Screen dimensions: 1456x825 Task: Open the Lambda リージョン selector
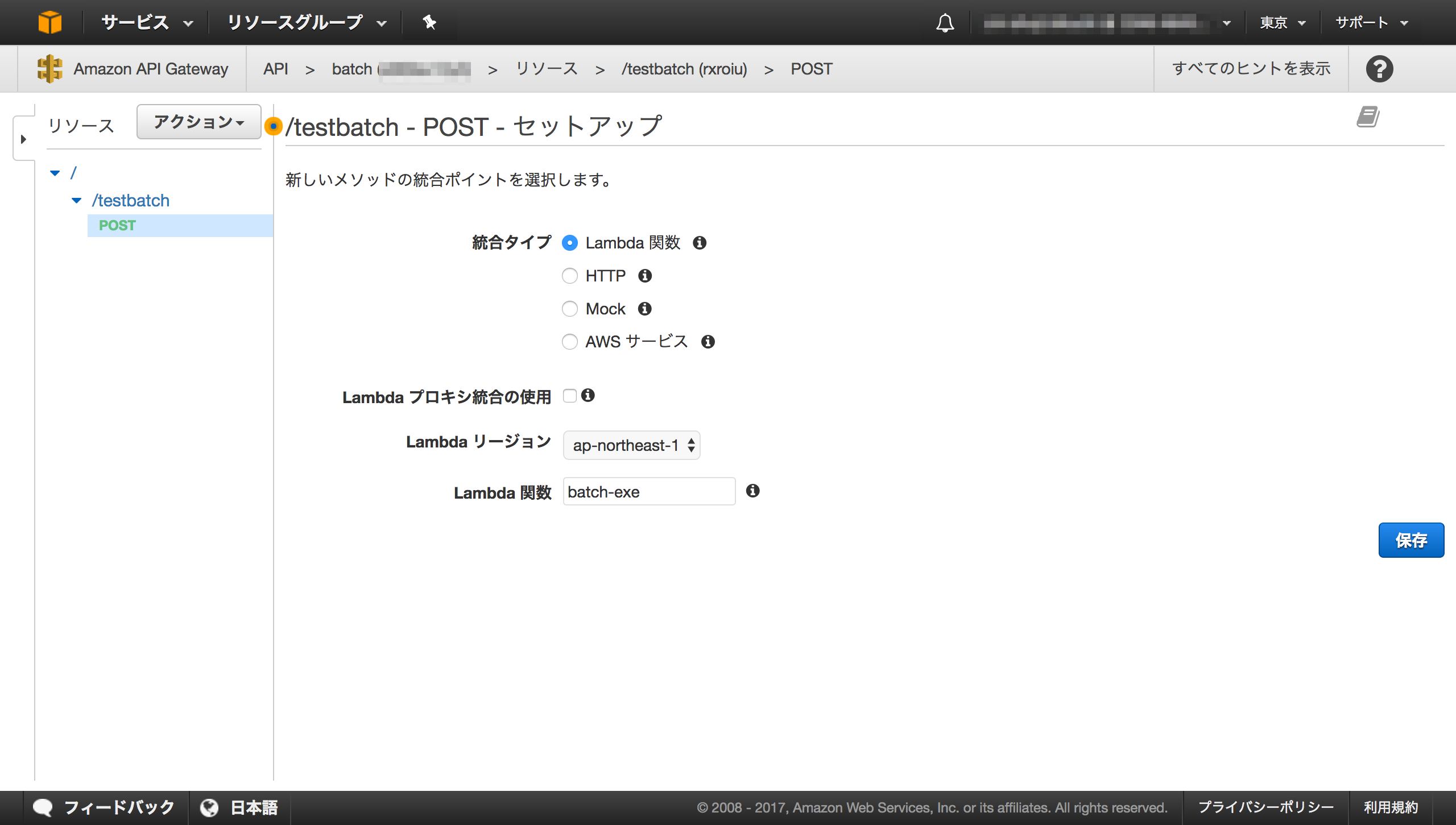631,445
